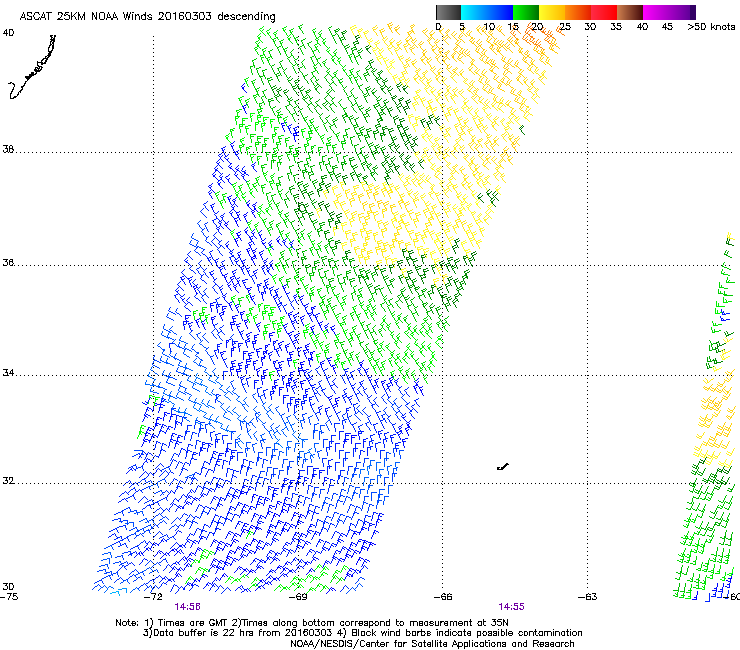Click the small black Bermuda island mark
This screenshot has height=650, width=740.
[x=503, y=467]
